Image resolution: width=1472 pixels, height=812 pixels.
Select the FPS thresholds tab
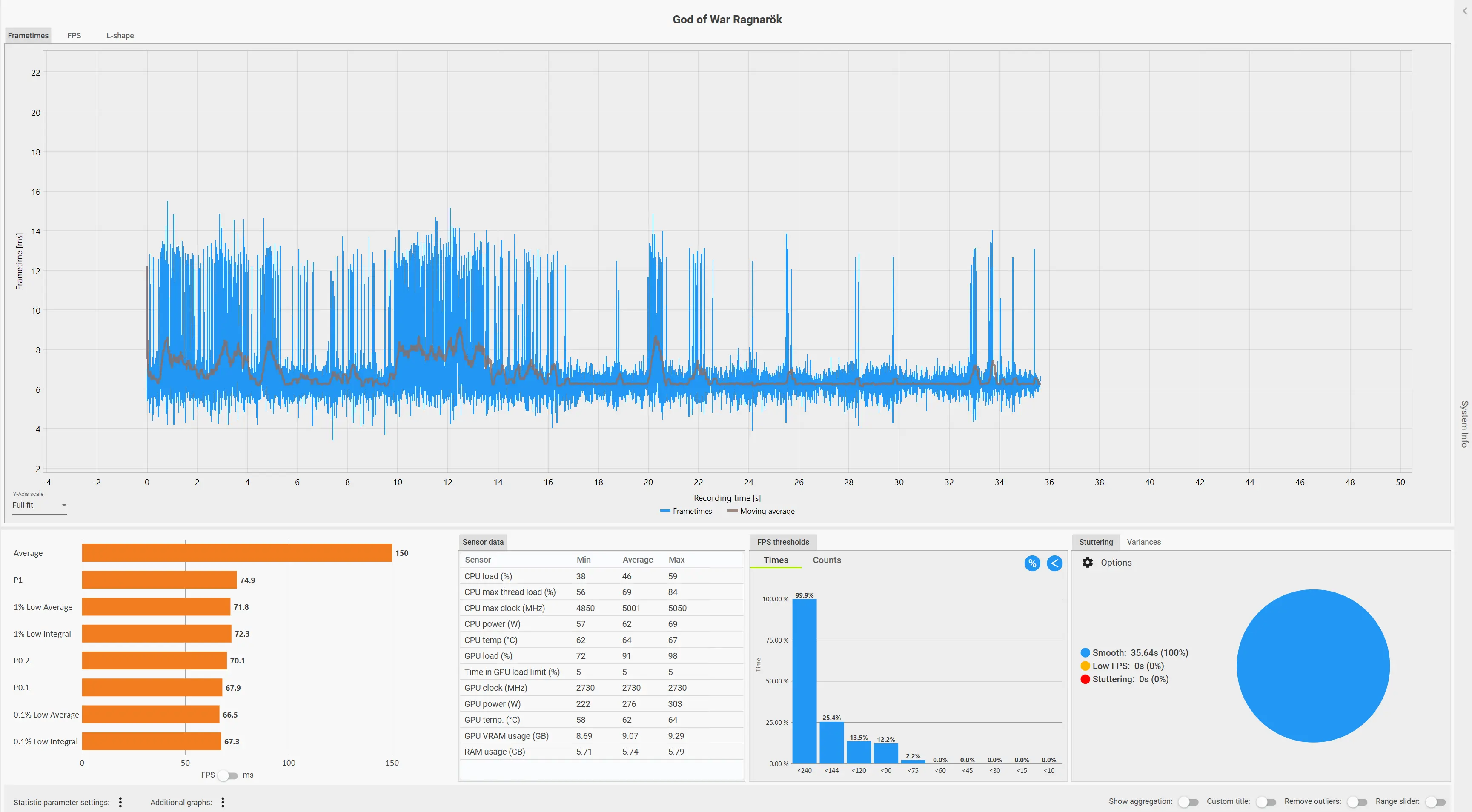[x=783, y=542]
